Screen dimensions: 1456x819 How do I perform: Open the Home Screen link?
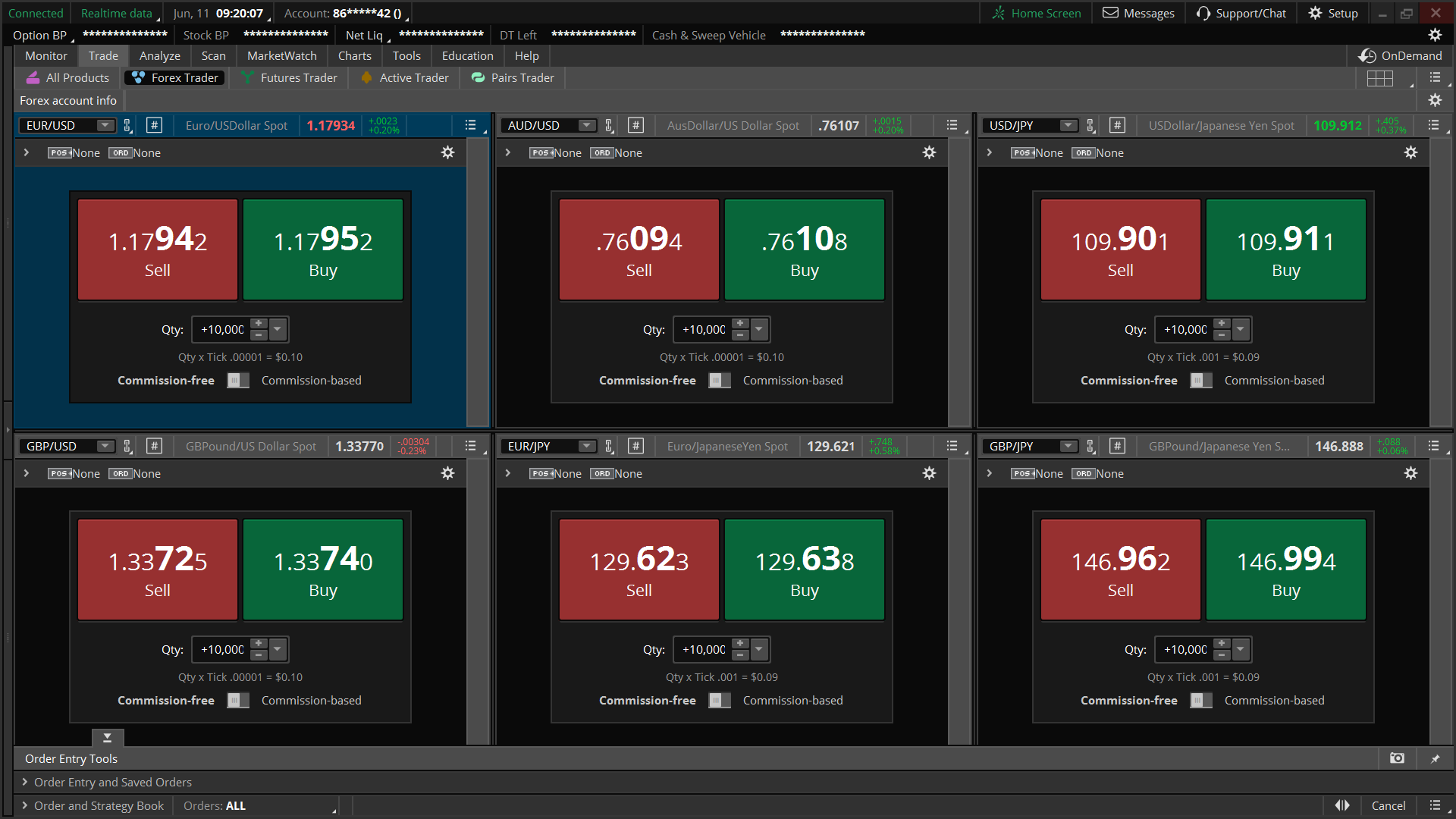click(x=1037, y=13)
